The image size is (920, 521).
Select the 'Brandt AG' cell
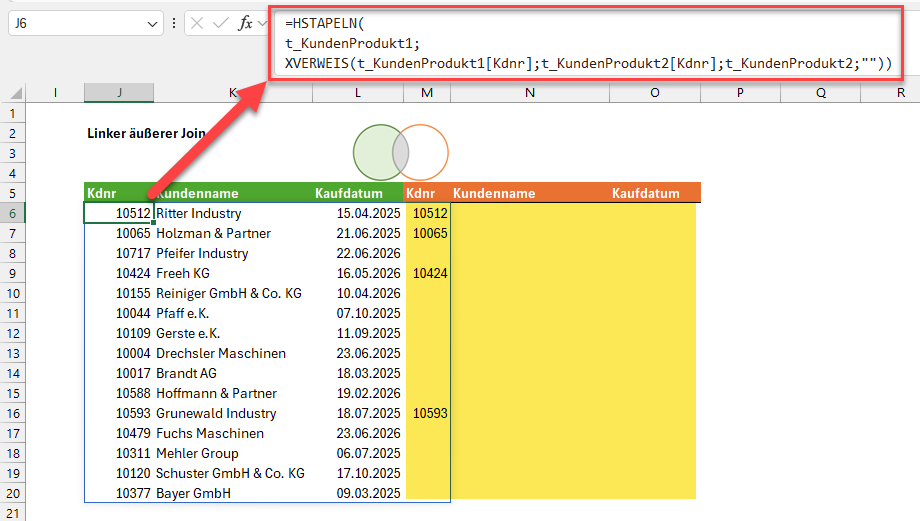point(233,373)
